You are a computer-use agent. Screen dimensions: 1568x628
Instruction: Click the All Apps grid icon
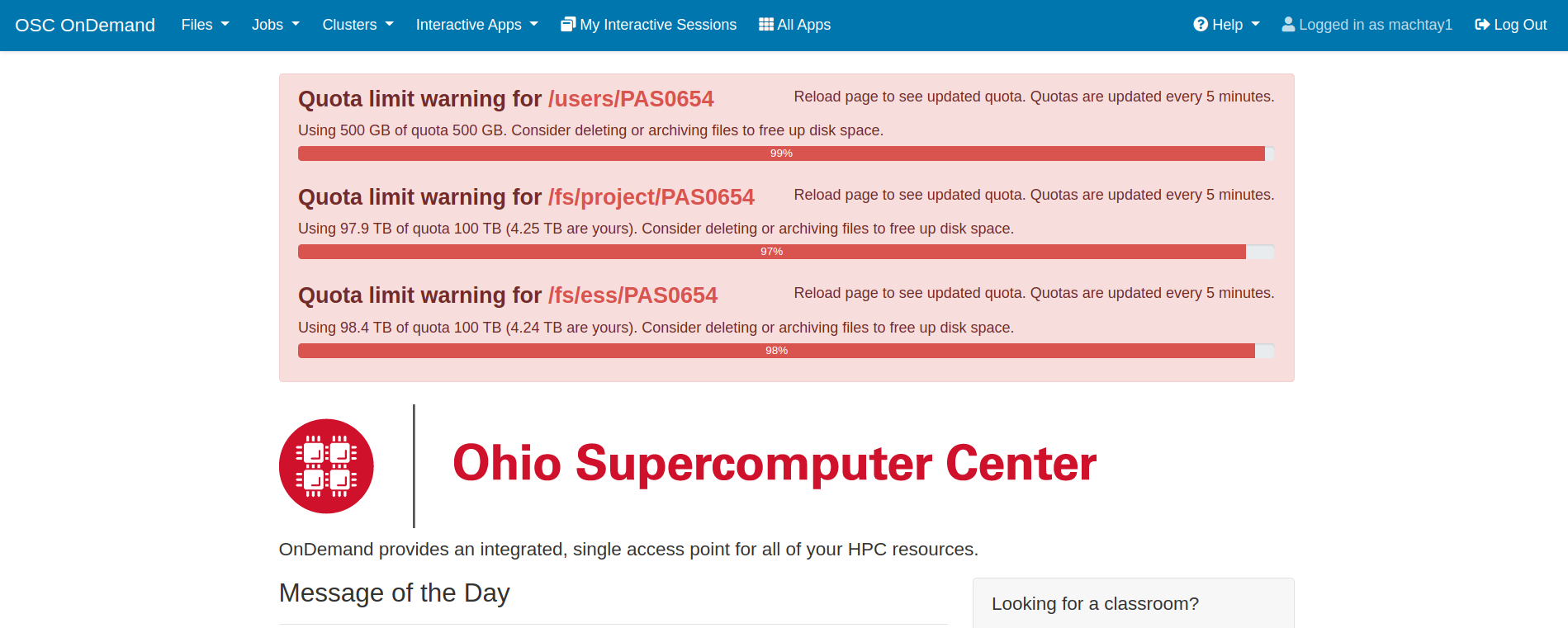(766, 25)
